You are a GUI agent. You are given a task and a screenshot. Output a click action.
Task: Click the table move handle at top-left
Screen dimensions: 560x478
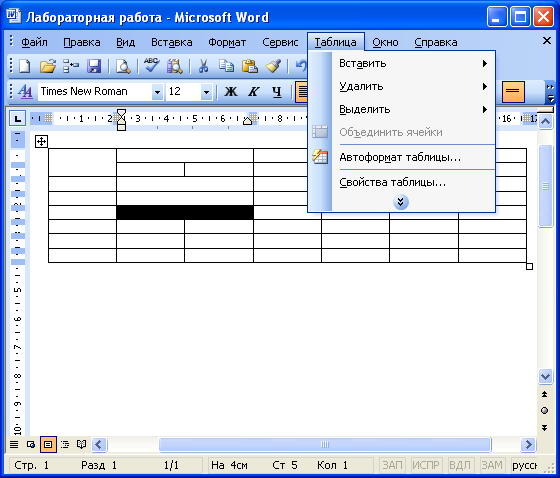coord(41,141)
